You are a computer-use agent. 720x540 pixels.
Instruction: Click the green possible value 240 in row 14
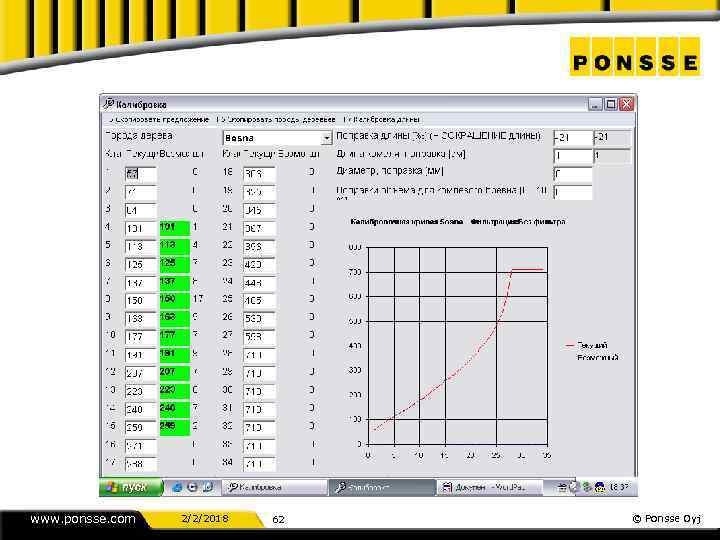point(174,409)
